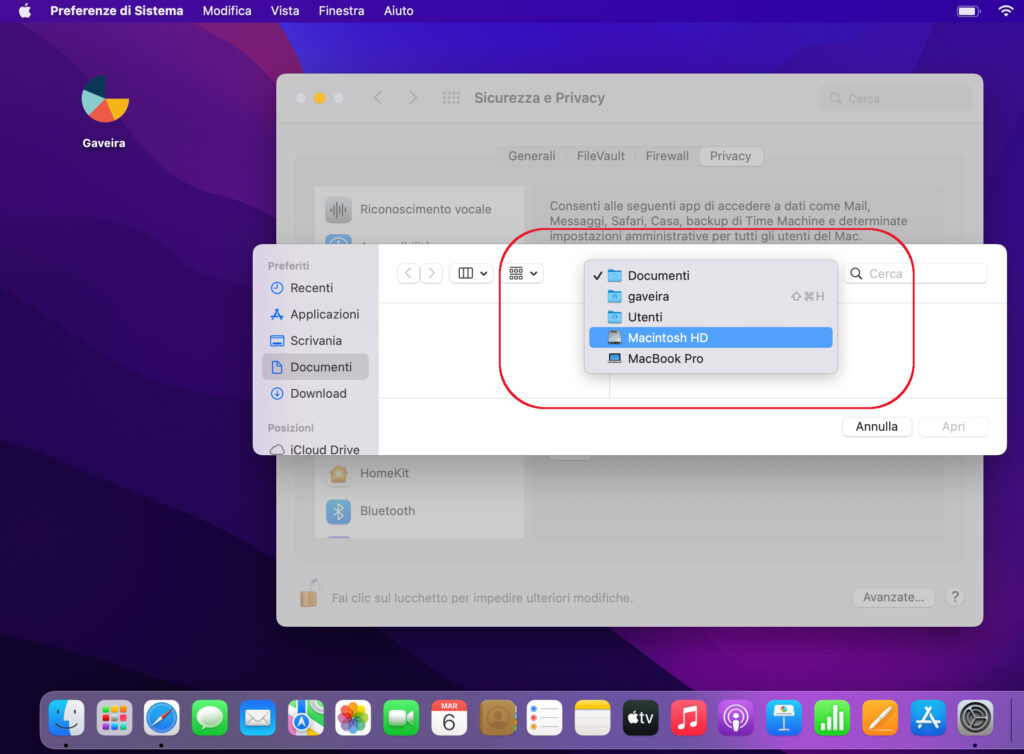Screen dimensions: 1024x754
Task: Click the padlock icon to lock settings
Action: [x=310, y=593]
